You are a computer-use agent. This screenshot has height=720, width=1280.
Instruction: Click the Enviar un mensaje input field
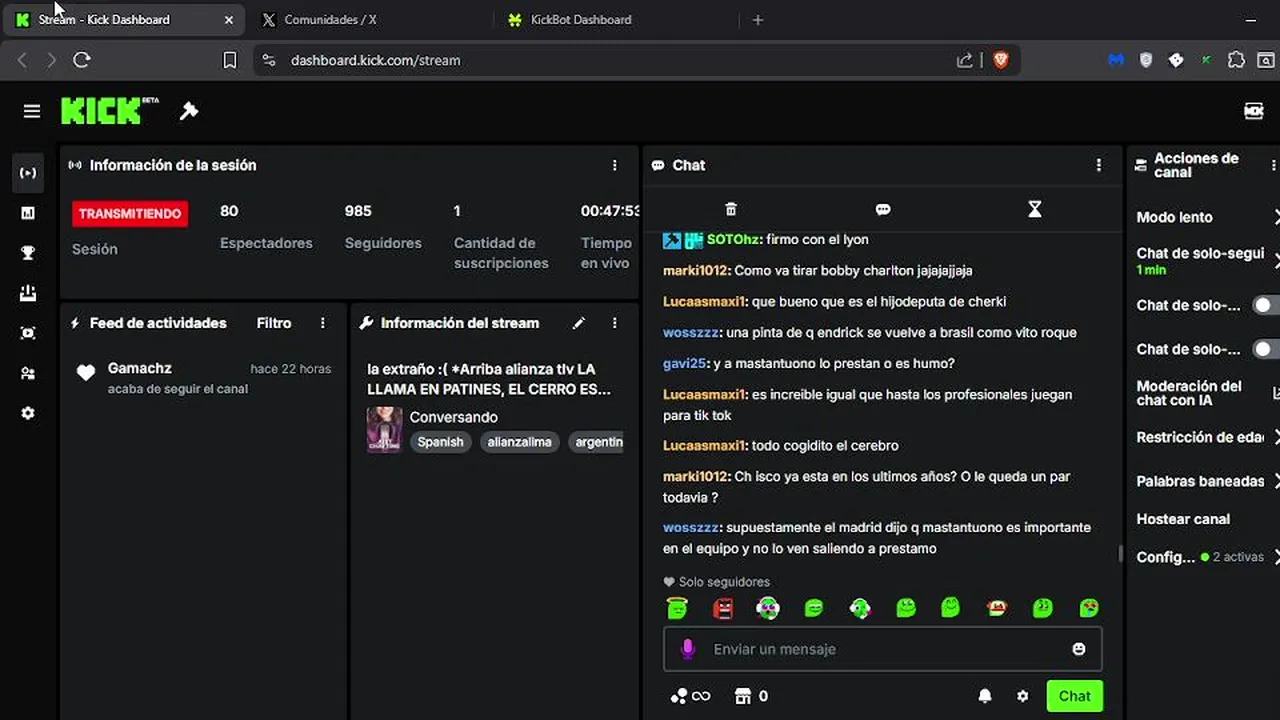click(x=883, y=649)
